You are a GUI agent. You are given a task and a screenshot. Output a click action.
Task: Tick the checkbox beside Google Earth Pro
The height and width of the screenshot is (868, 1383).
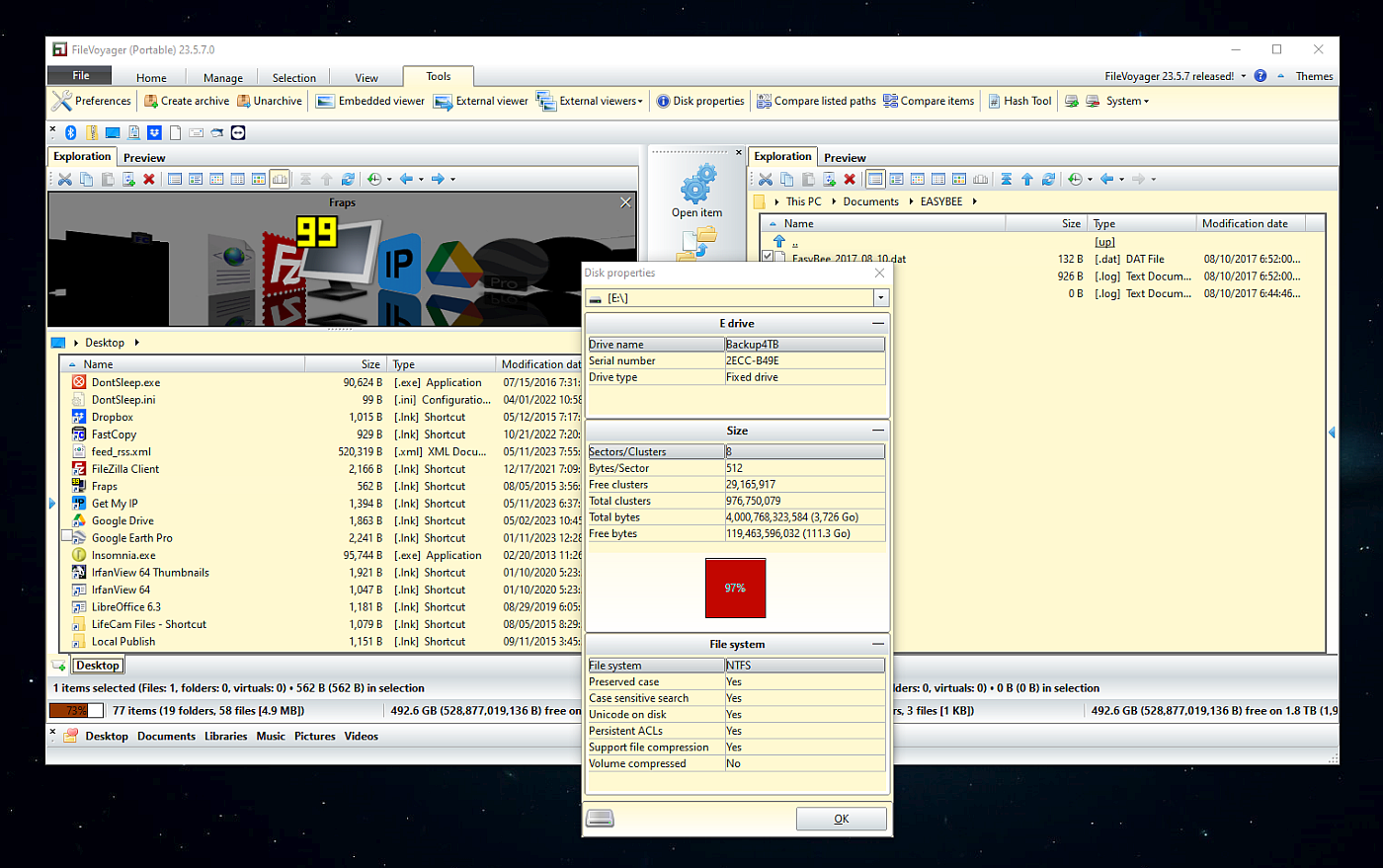point(67,536)
